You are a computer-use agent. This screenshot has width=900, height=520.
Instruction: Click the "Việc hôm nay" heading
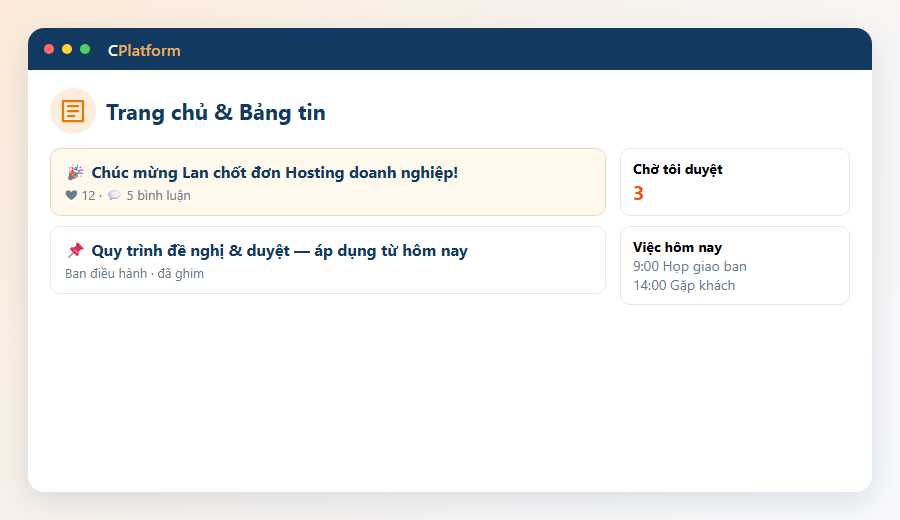point(677,247)
